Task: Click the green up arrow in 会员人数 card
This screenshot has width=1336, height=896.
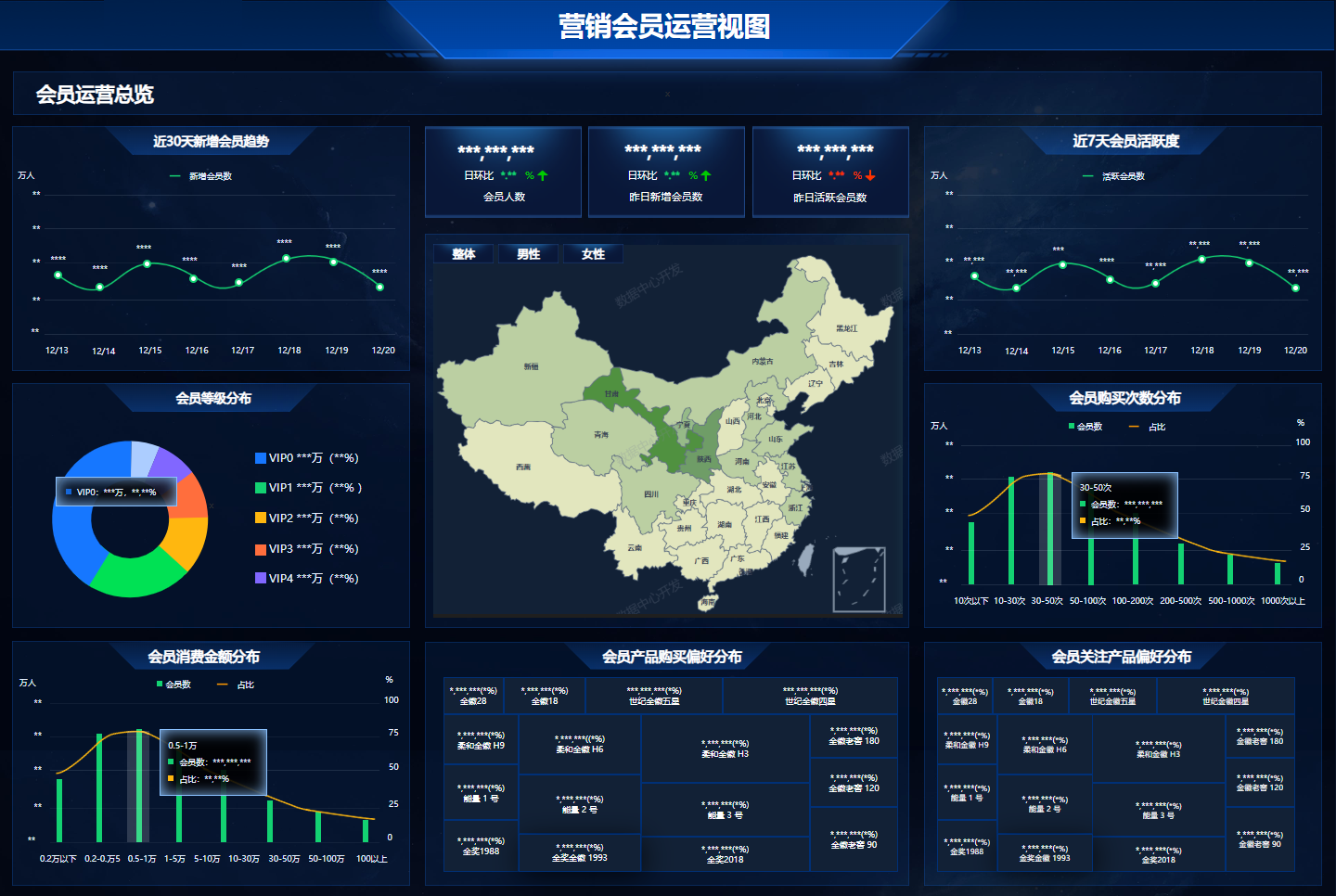Action: point(543,175)
